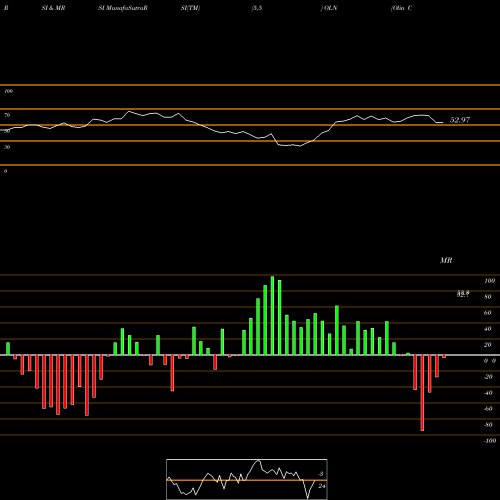Click the "80" label on MR axis

487,297
